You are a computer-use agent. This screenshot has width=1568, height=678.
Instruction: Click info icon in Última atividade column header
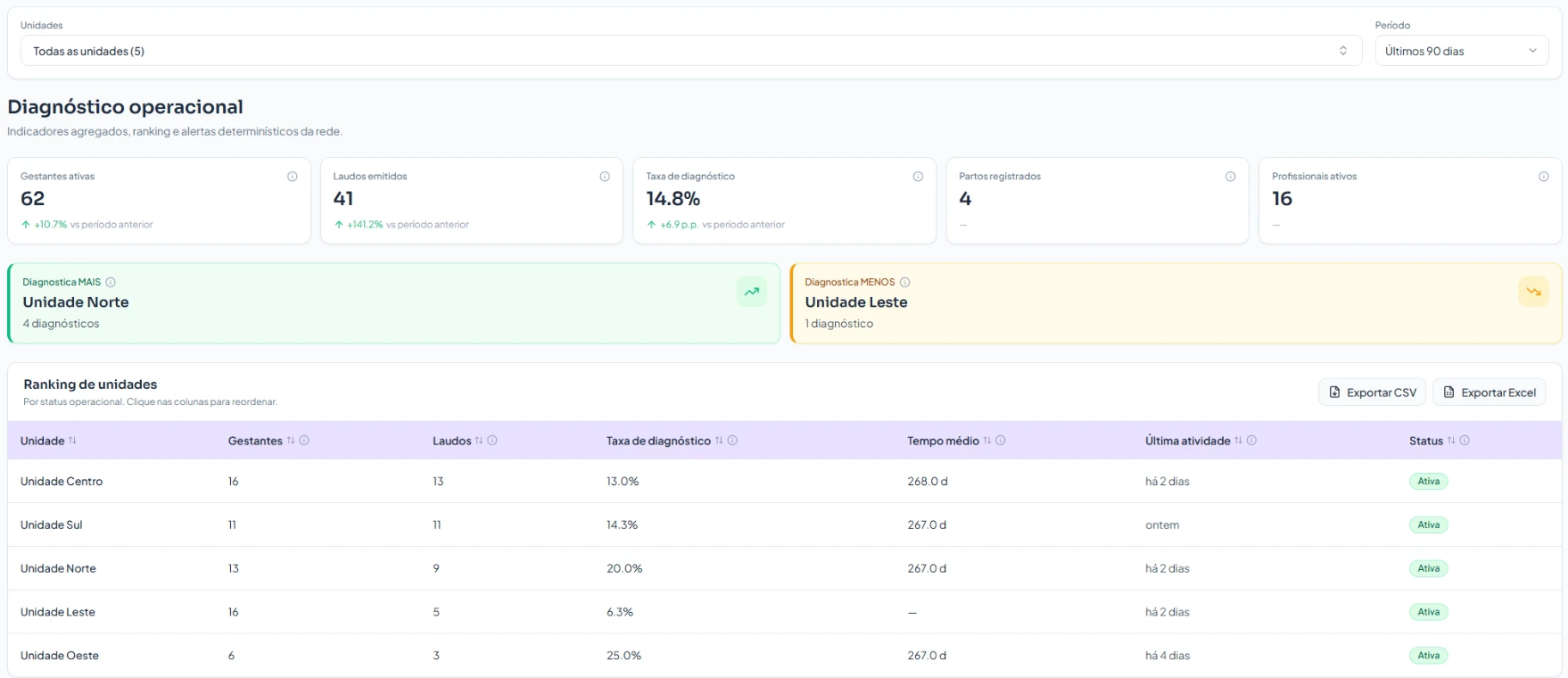tap(1251, 441)
